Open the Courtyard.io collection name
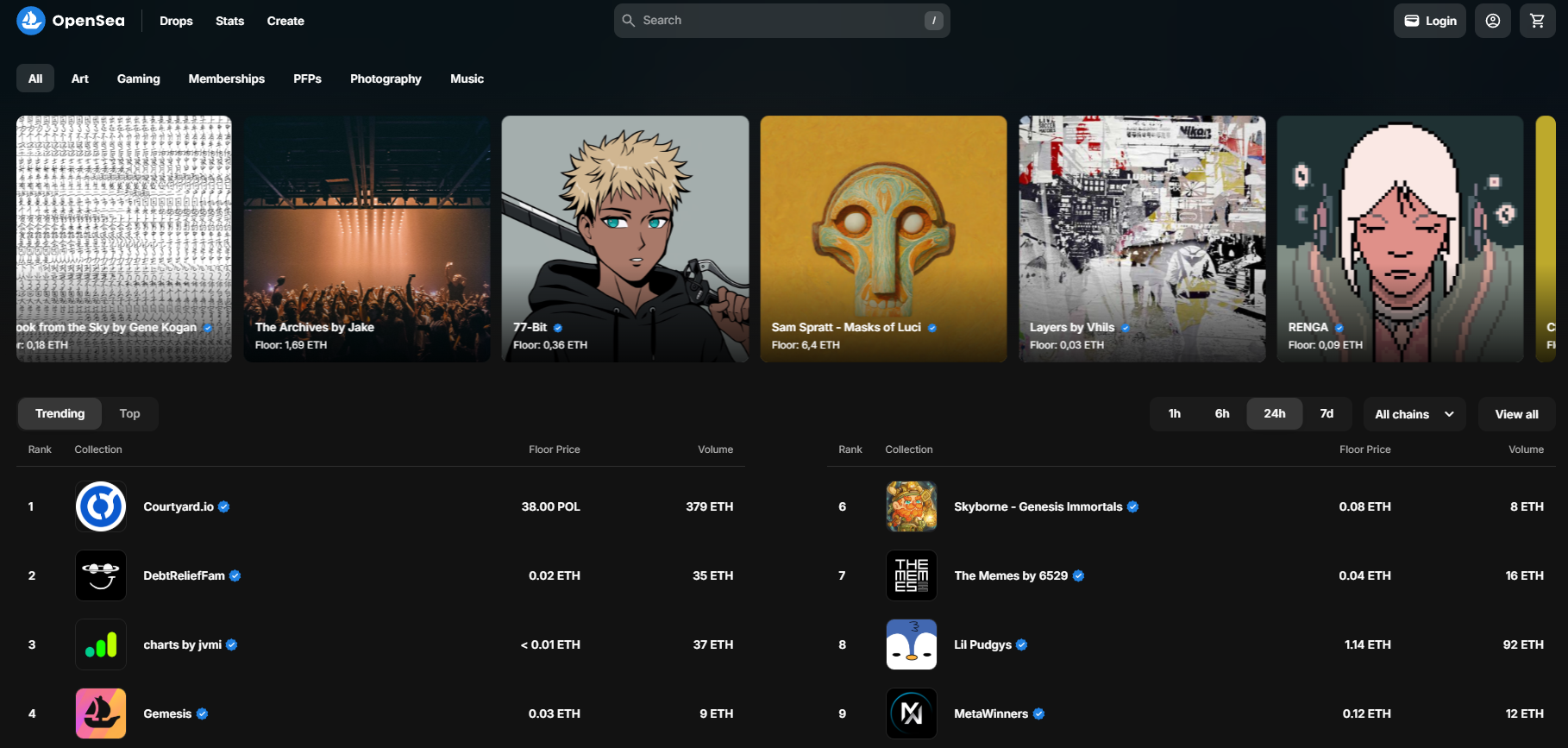1568x748 pixels. pyautogui.click(x=179, y=506)
